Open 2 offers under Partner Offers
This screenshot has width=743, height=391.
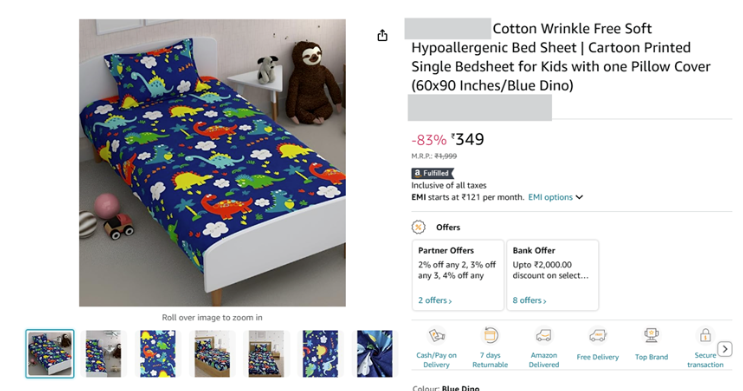(435, 300)
